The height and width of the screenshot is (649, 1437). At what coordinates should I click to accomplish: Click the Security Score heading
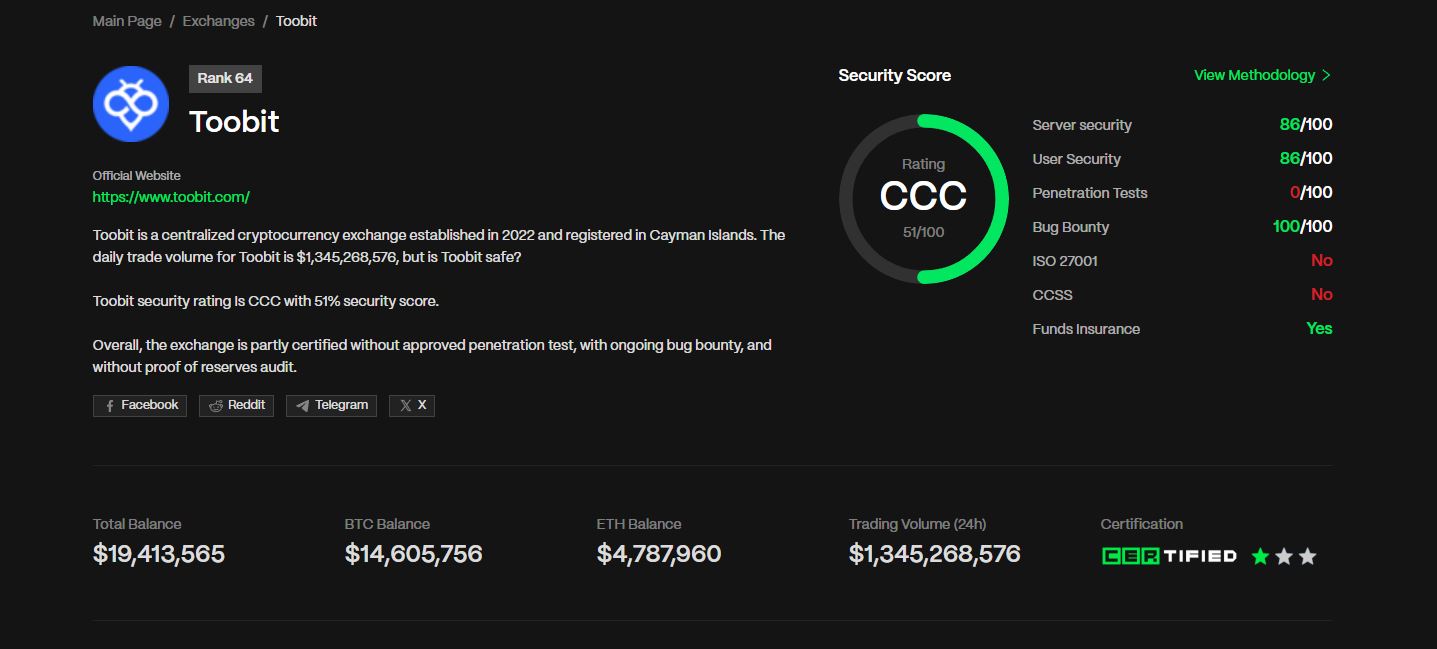(x=895, y=75)
